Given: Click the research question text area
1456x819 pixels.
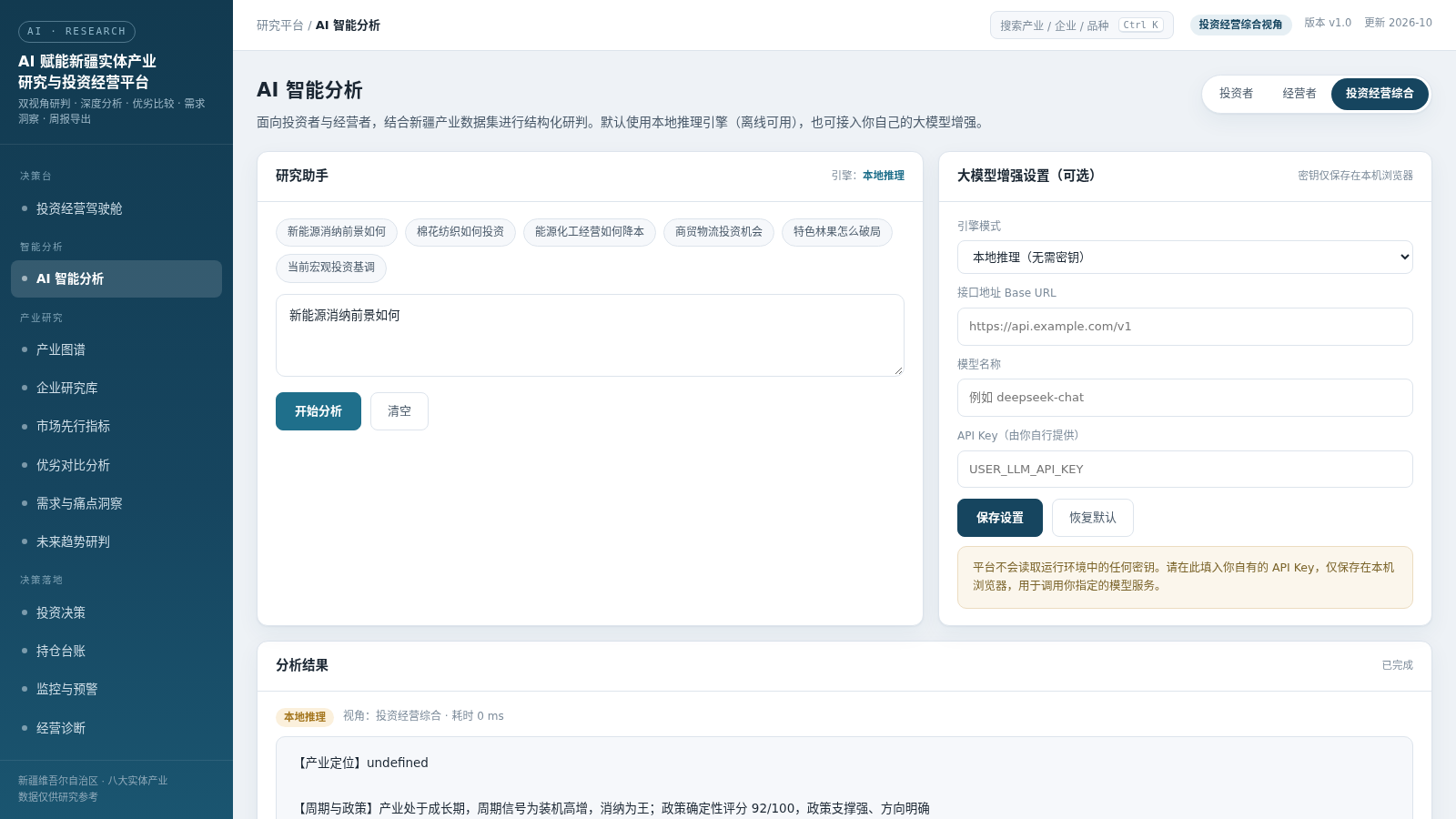Looking at the screenshot, I should click(x=590, y=335).
